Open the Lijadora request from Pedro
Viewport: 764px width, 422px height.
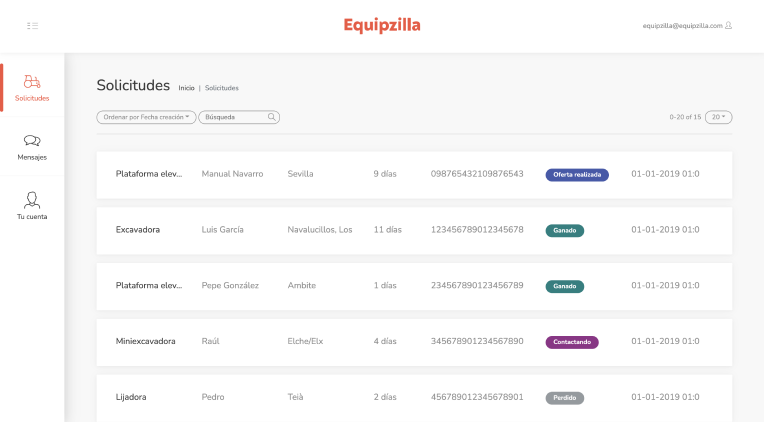(131, 398)
